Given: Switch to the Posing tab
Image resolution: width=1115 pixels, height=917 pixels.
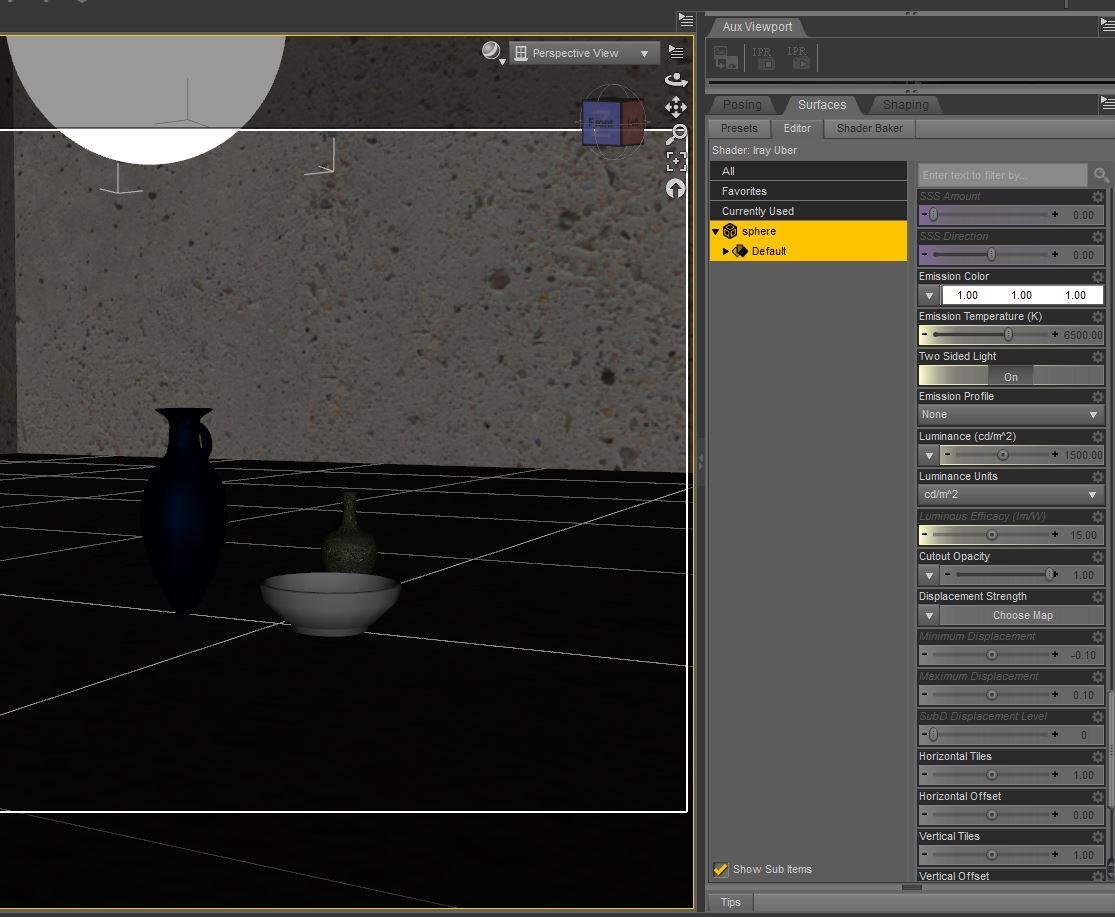Looking at the screenshot, I should click(x=742, y=104).
